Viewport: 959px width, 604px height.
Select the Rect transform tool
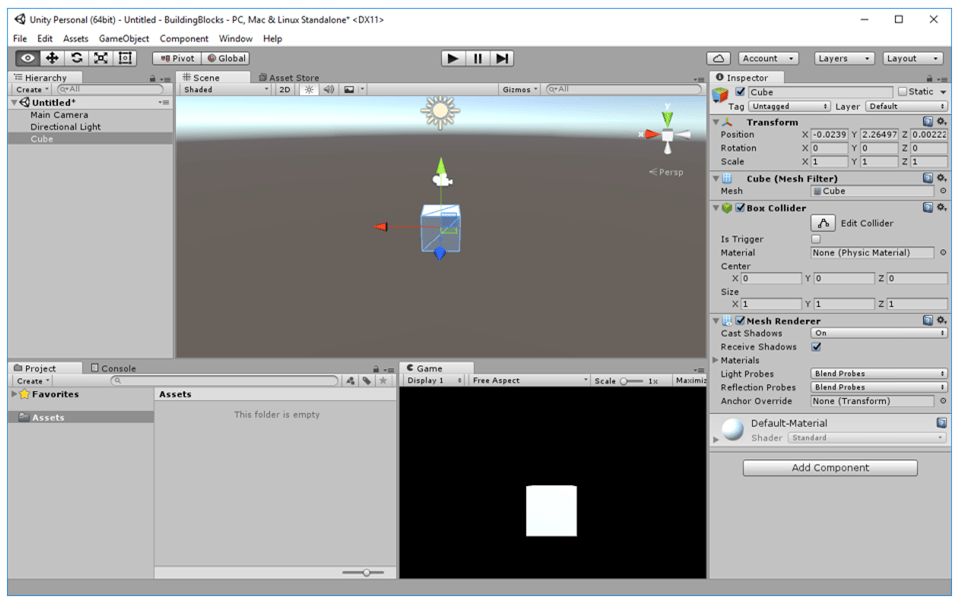click(x=123, y=58)
